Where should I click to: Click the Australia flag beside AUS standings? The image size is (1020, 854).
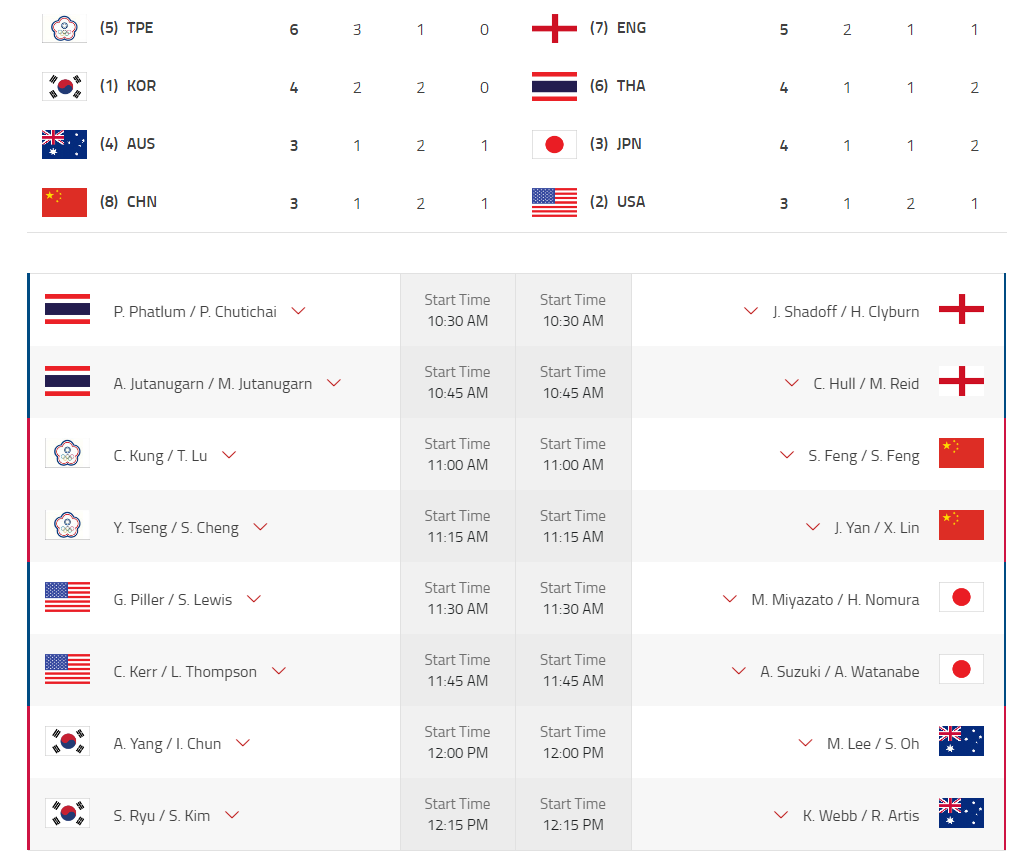click(65, 144)
